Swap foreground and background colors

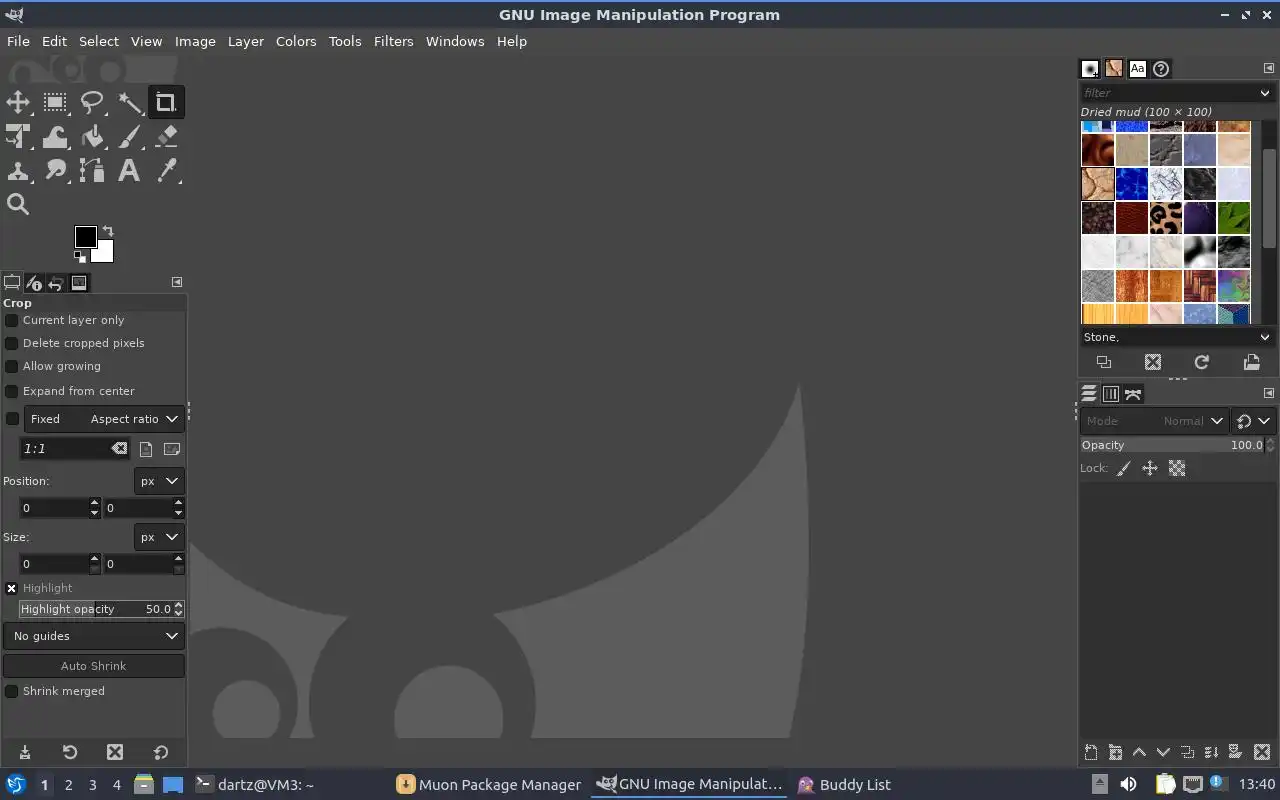(x=108, y=231)
